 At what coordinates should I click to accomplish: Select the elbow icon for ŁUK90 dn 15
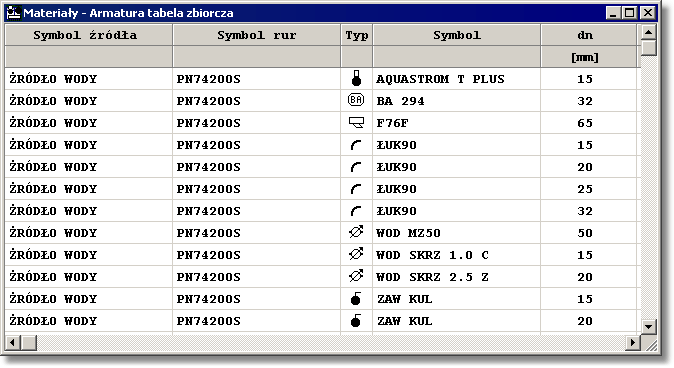pyautogui.click(x=356, y=145)
